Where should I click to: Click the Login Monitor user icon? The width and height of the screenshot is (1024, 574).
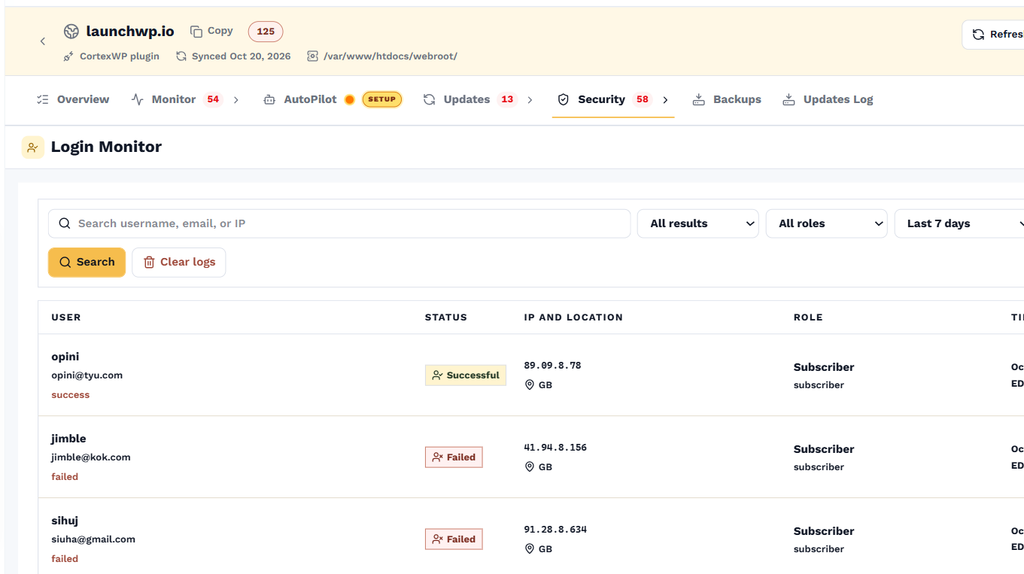coord(33,148)
